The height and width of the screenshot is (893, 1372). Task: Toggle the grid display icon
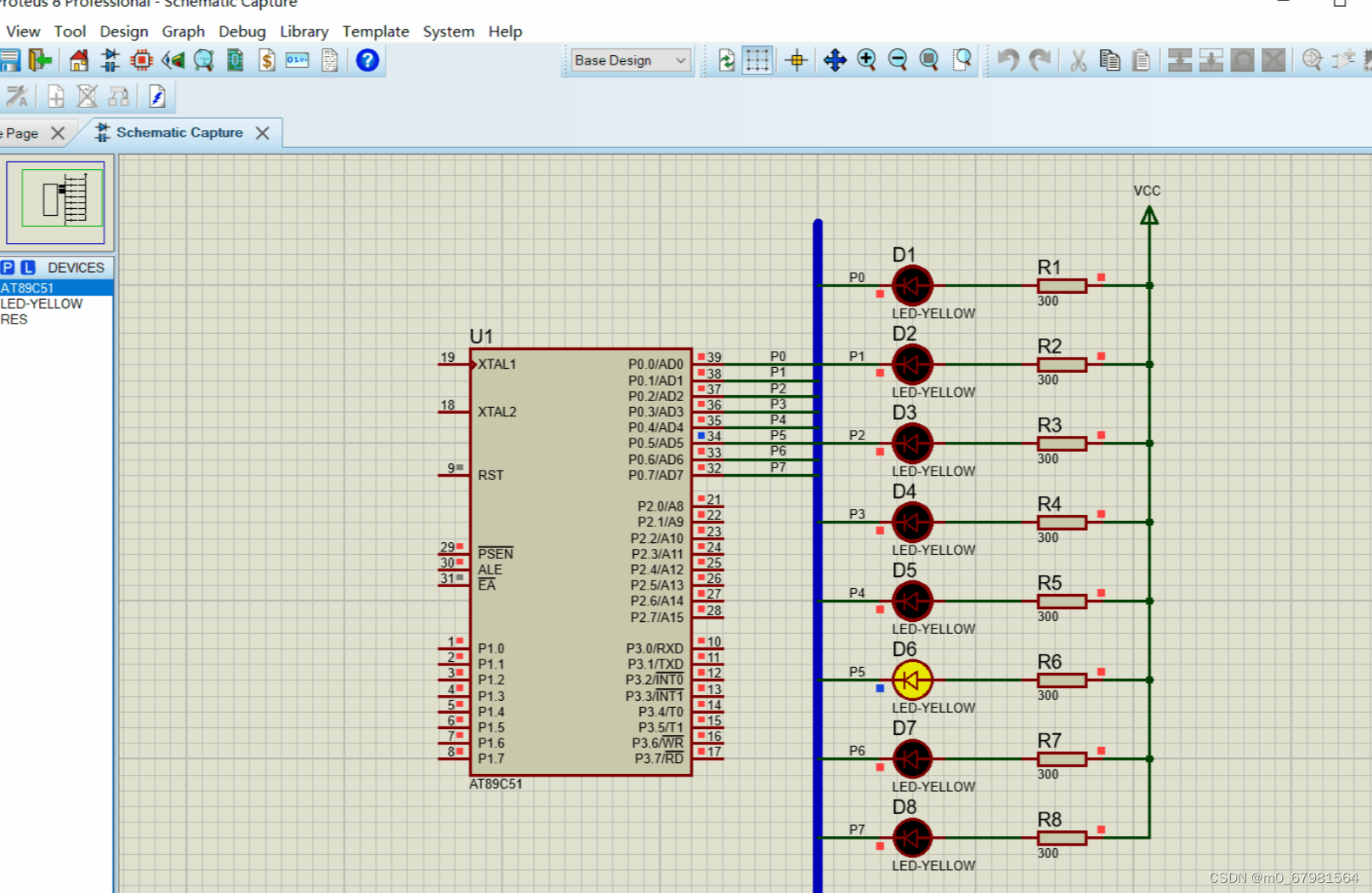(757, 60)
